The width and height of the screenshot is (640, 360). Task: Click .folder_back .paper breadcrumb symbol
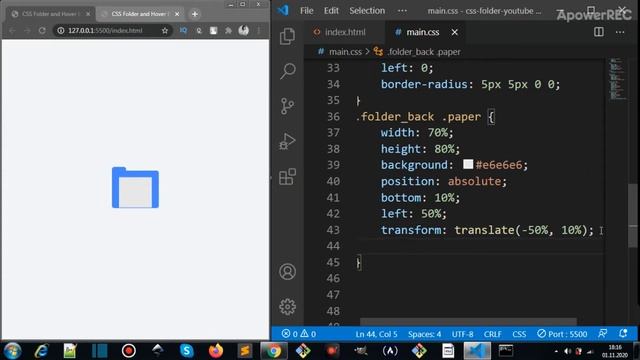click(423, 52)
